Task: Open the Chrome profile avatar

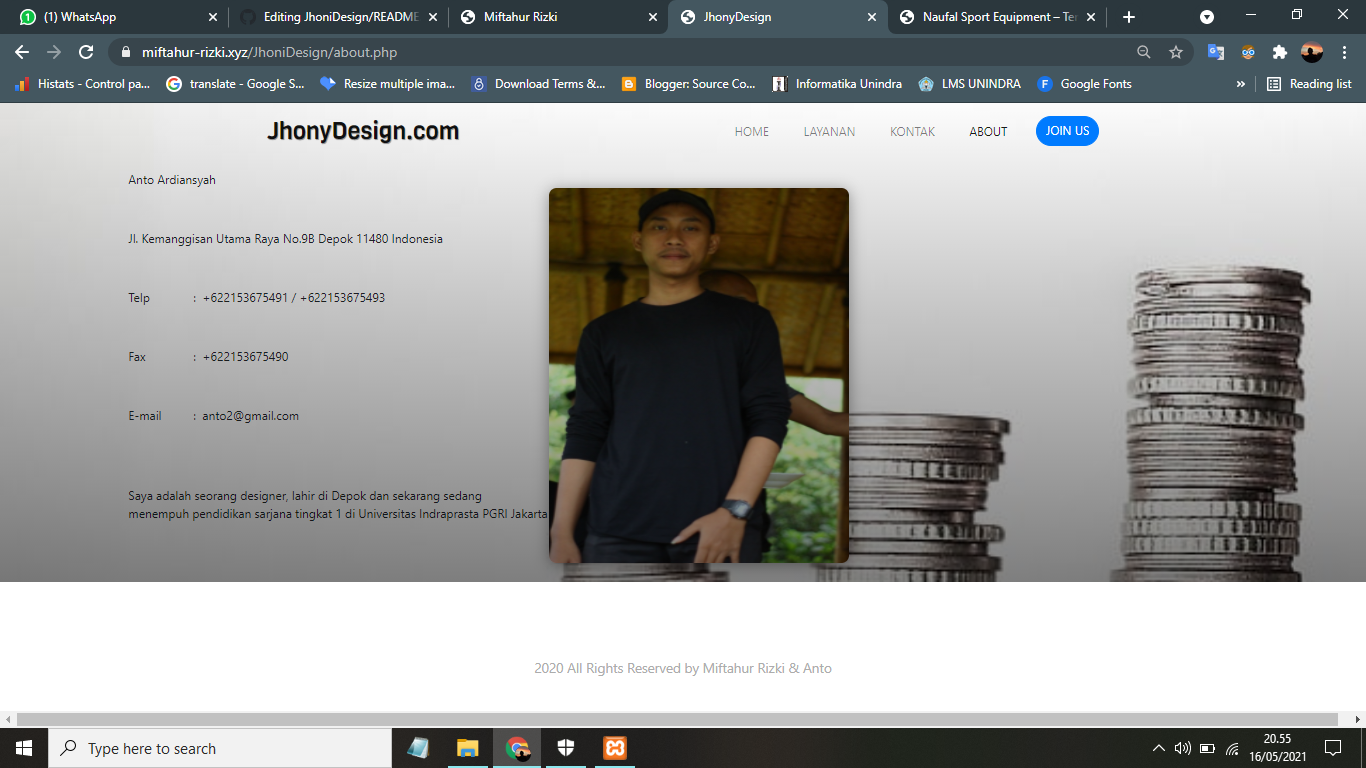Action: tap(1313, 50)
